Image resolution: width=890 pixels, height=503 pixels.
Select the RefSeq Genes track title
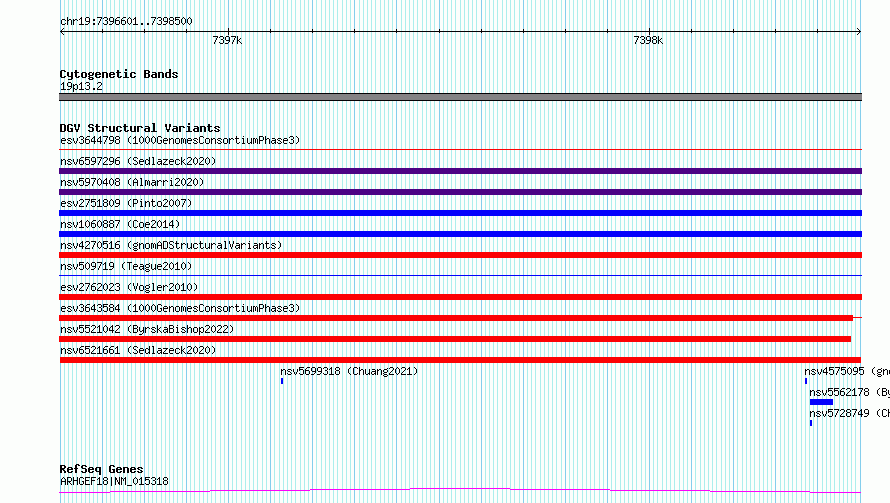[101, 469]
